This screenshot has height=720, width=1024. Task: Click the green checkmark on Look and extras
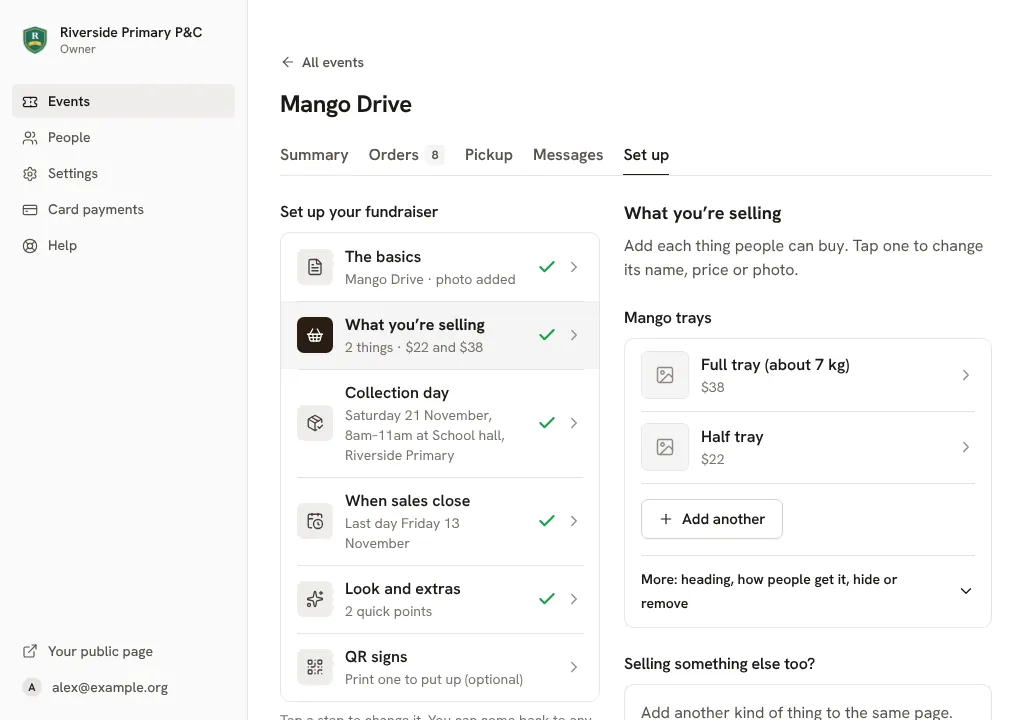547,598
